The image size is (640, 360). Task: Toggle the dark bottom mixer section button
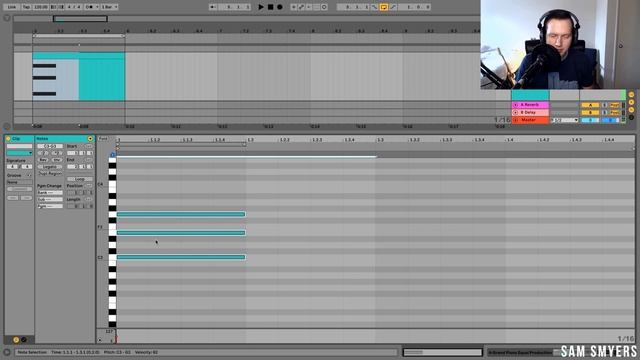(x=631, y=117)
